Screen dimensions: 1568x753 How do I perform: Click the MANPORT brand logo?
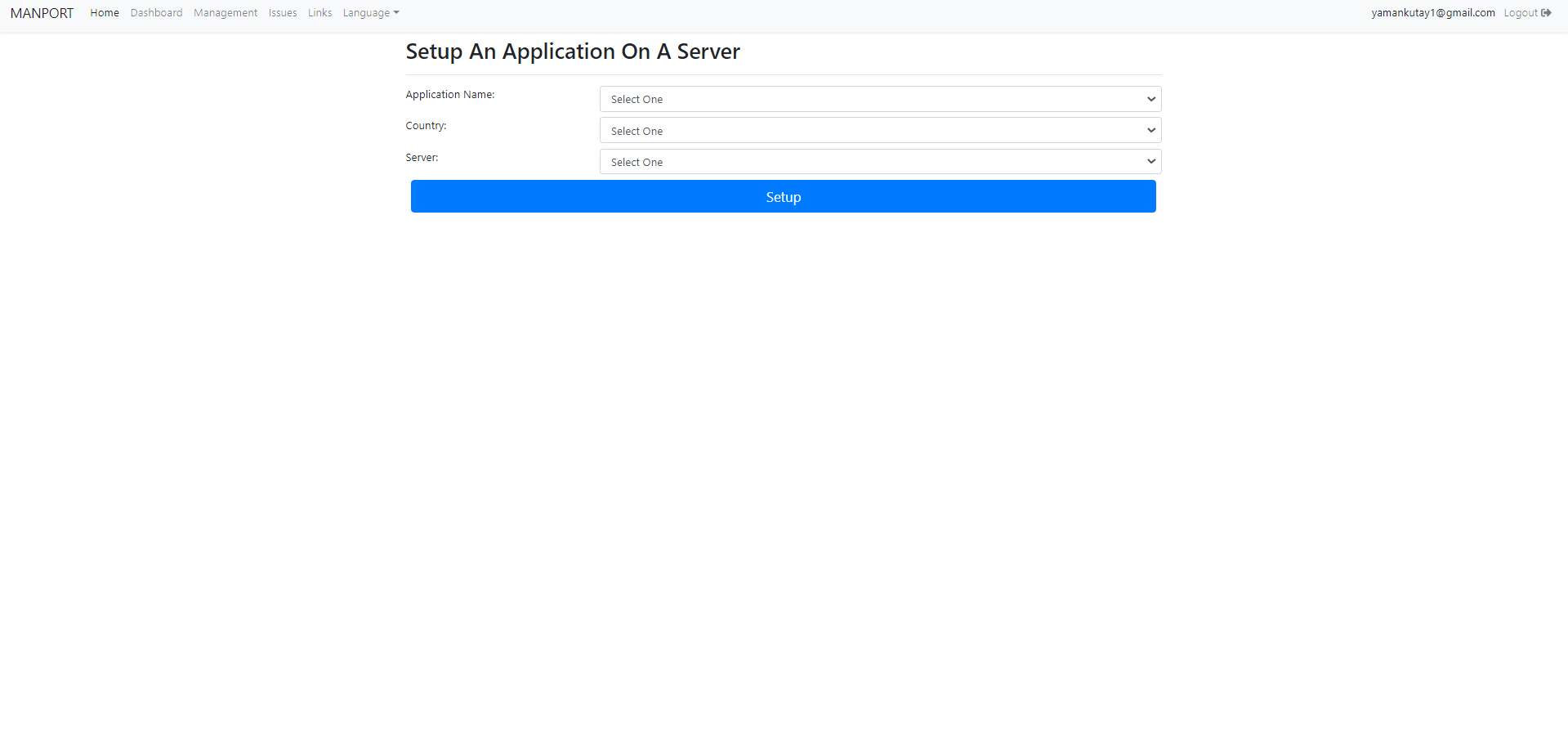[41, 12]
